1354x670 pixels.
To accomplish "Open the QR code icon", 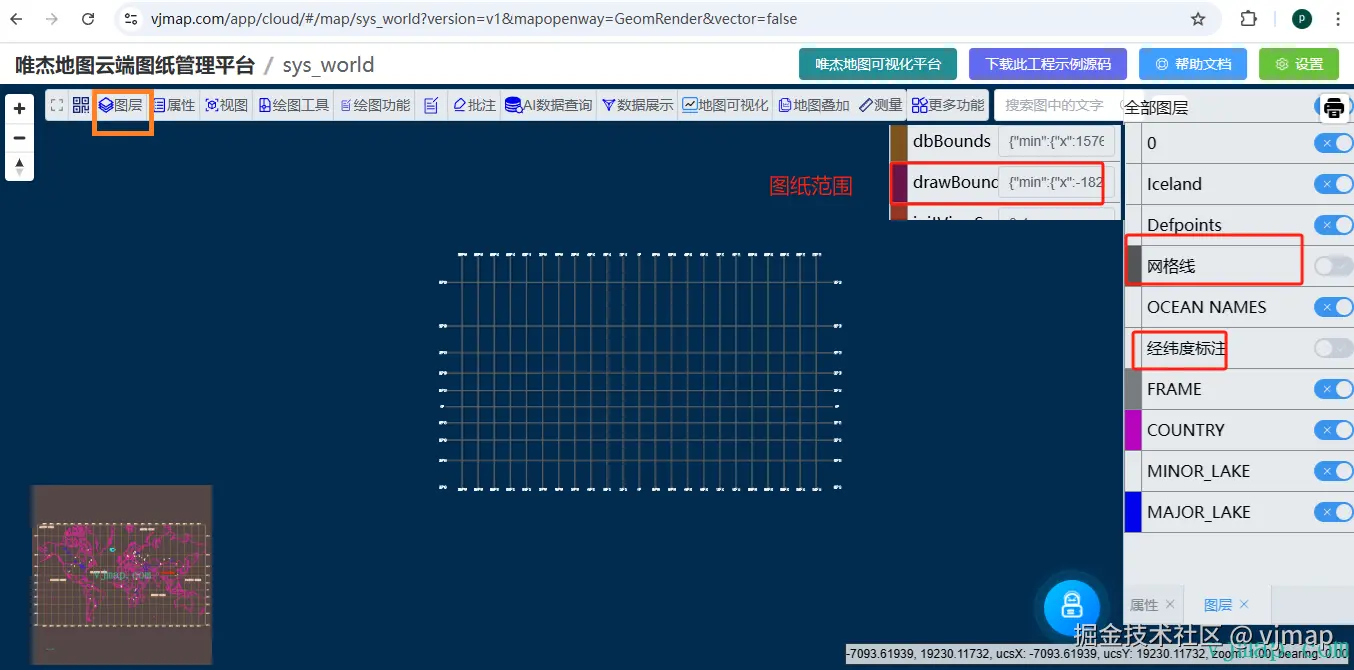I will (81, 105).
